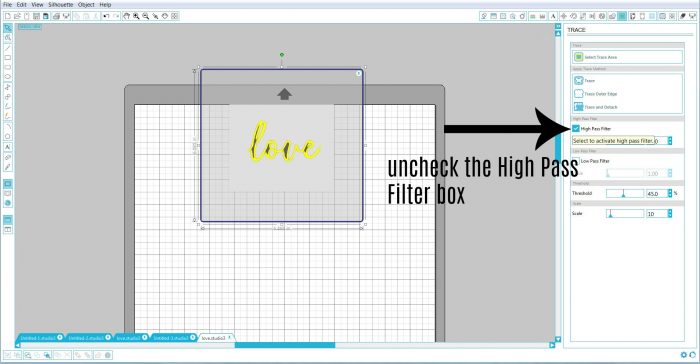Open the View menu
The height and width of the screenshot is (364, 700).
[x=38, y=4]
